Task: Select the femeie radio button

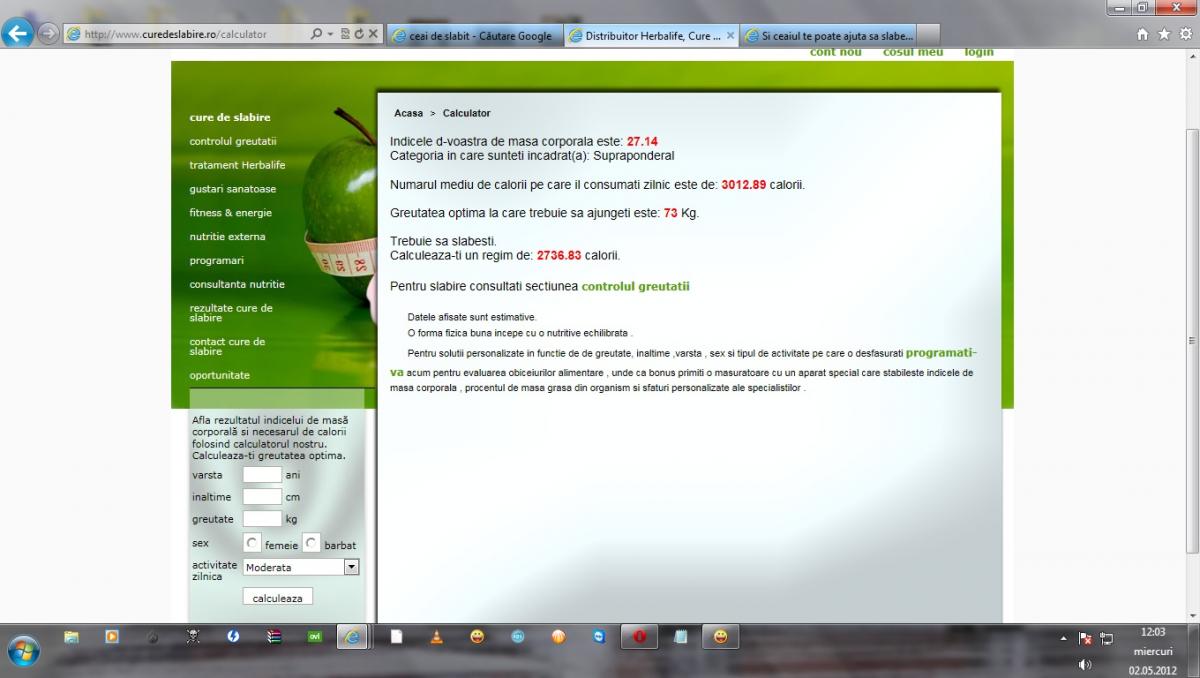Action: (x=253, y=543)
